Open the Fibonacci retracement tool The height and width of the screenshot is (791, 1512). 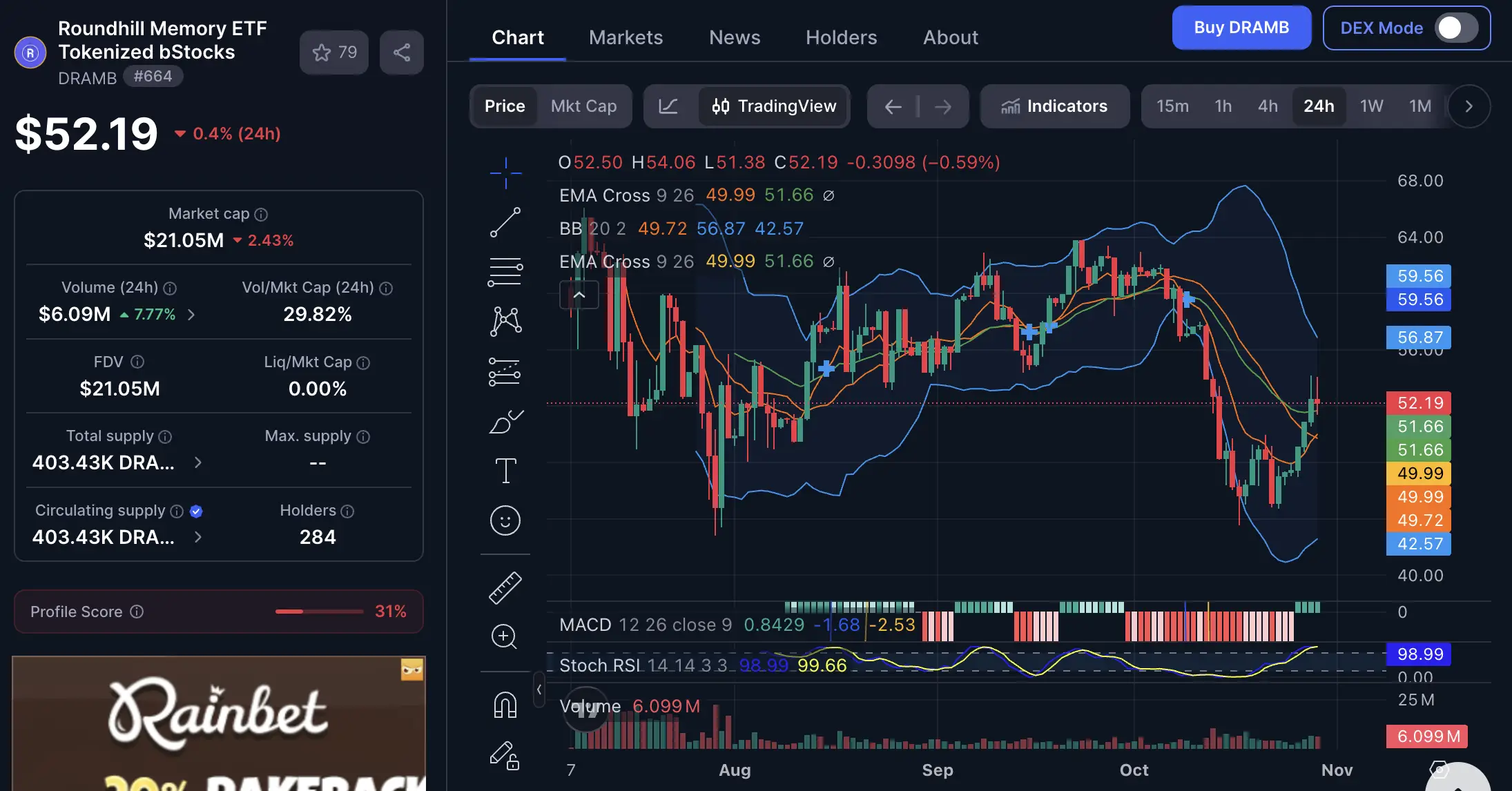[505, 272]
